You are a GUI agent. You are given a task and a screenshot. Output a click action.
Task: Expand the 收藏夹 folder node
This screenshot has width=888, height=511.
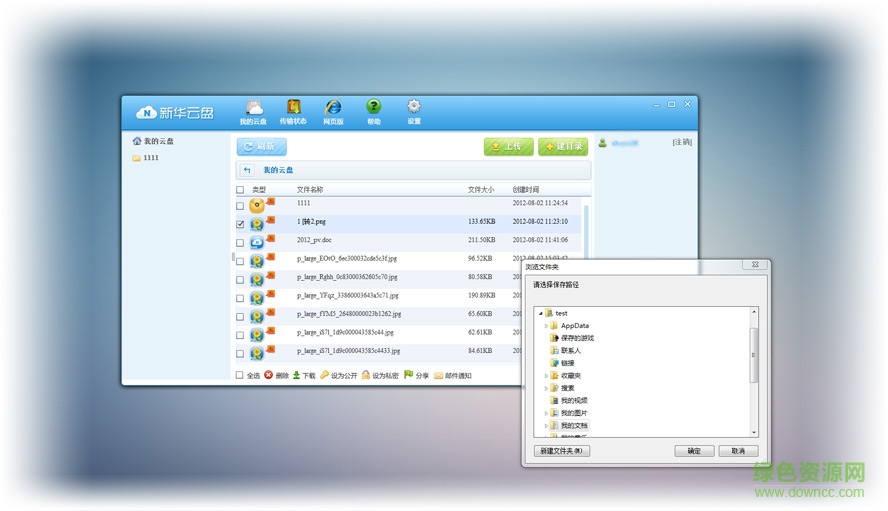click(x=546, y=376)
